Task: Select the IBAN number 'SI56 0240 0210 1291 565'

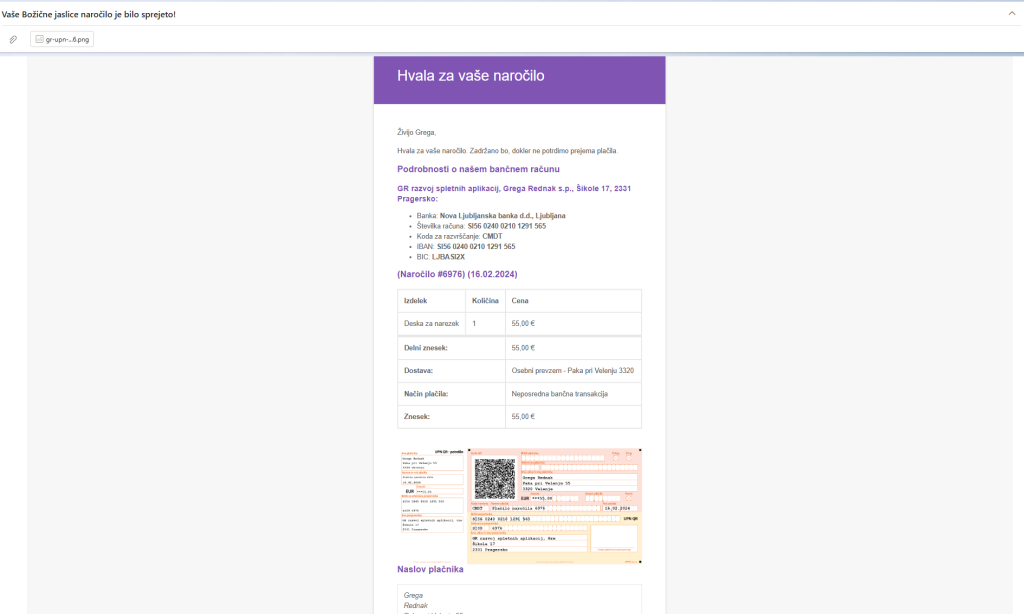Action: point(475,245)
